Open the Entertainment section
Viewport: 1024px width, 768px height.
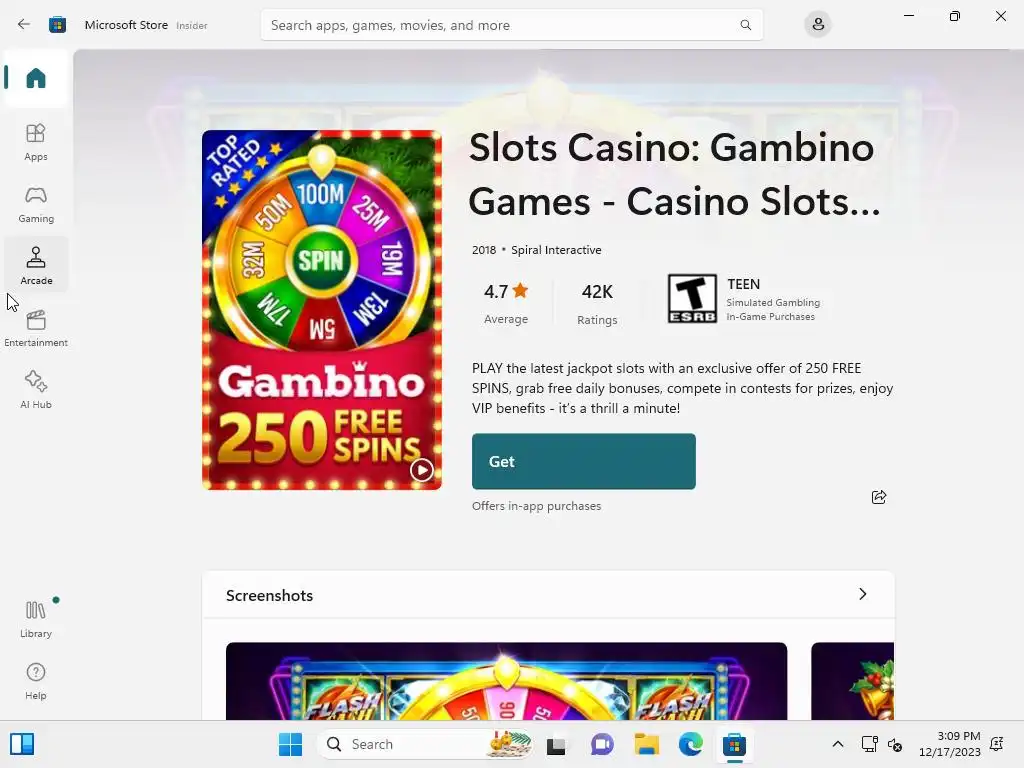pyautogui.click(x=36, y=328)
